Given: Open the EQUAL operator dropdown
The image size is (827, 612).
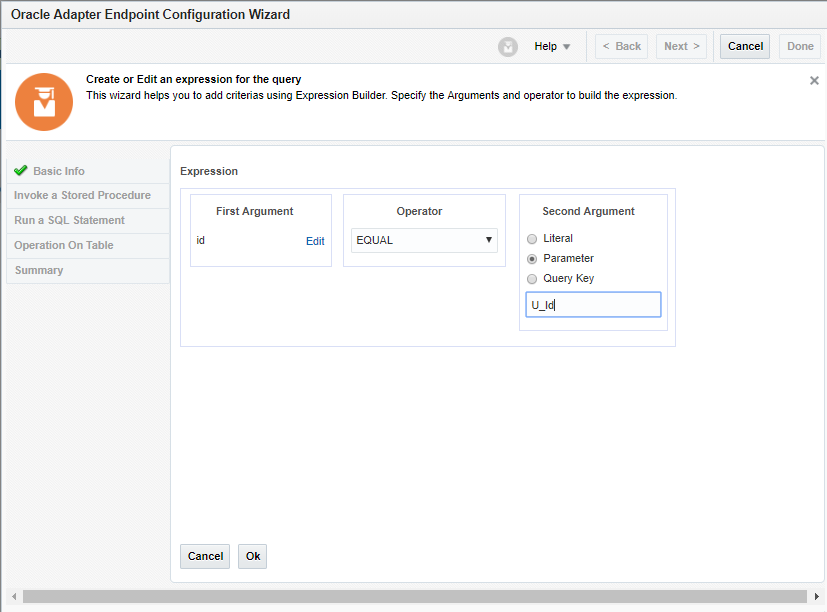Looking at the screenshot, I should (x=424, y=240).
